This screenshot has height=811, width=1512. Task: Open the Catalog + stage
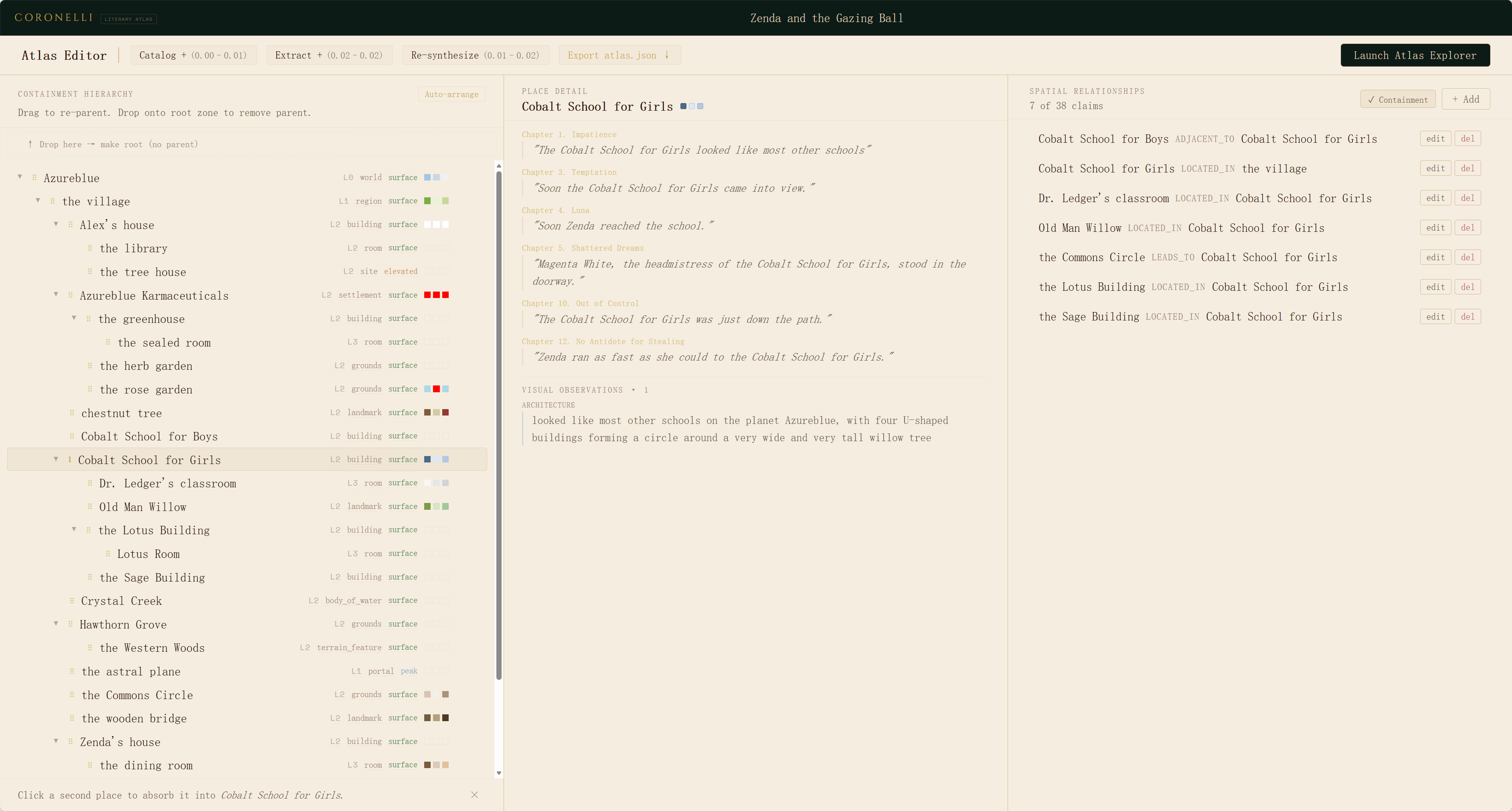click(x=193, y=55)
